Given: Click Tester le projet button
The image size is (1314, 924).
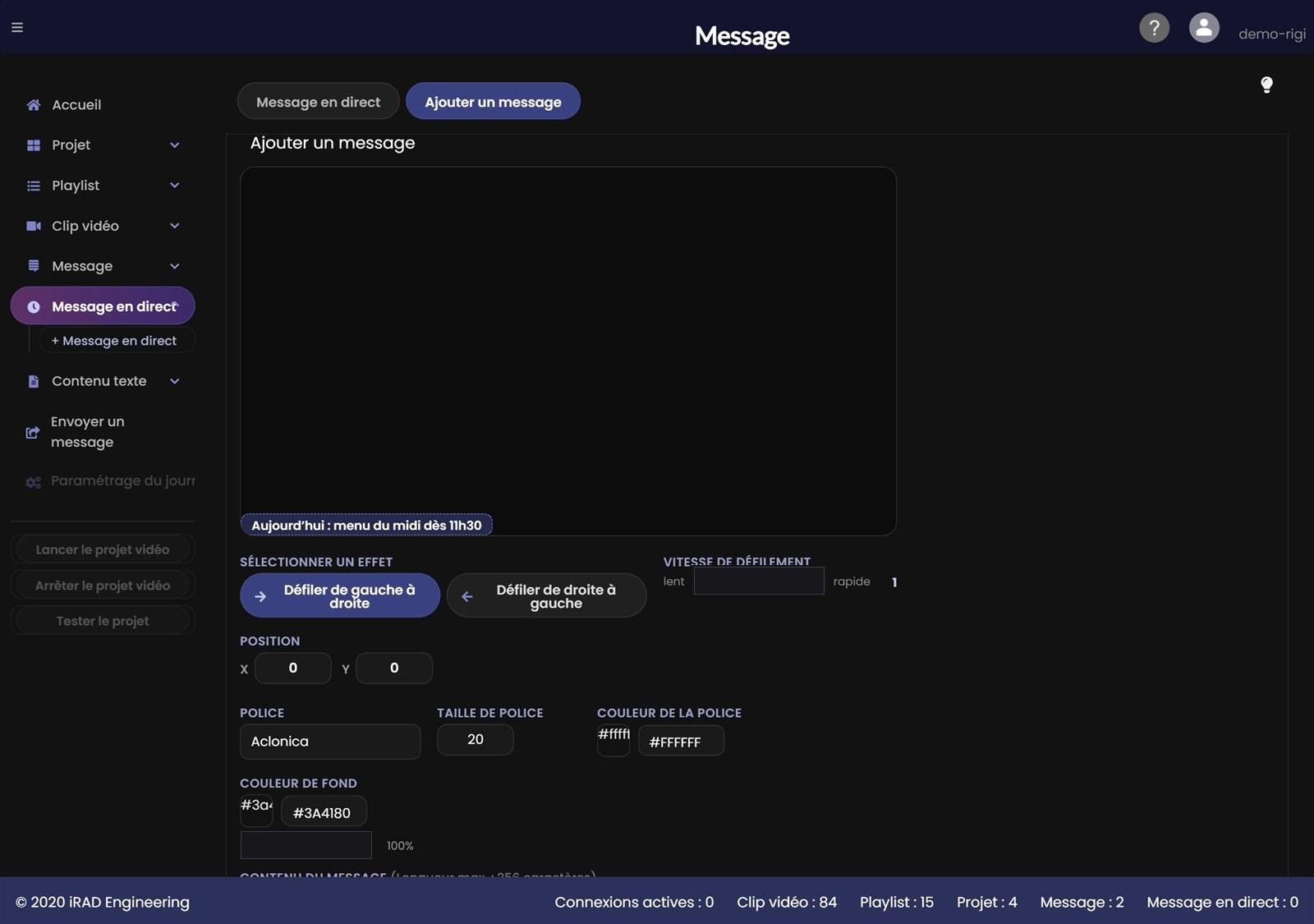Looking at the screenshot, I should [103, 621].
